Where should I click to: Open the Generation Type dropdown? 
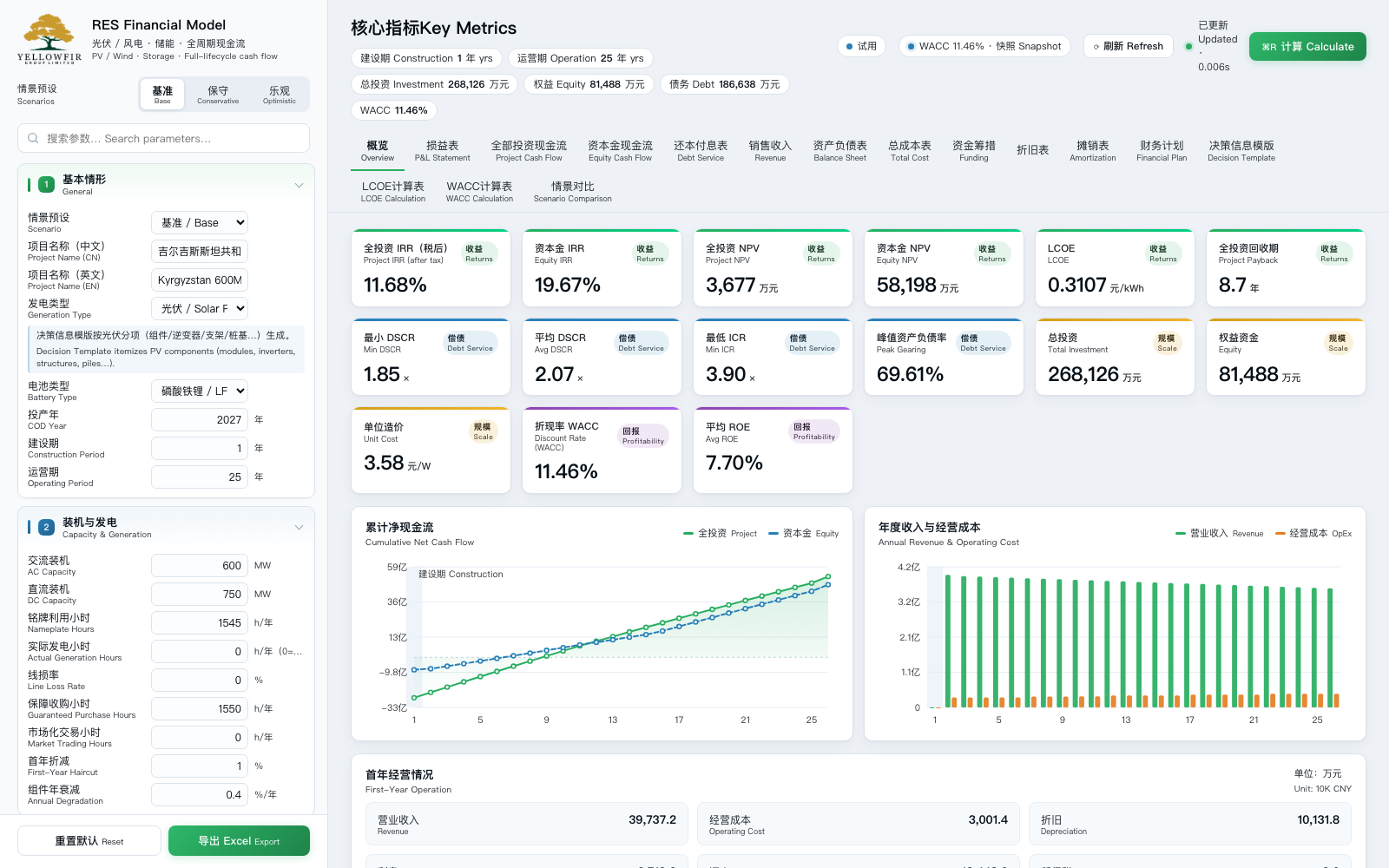pyautogui.click(x=200, y=308)
